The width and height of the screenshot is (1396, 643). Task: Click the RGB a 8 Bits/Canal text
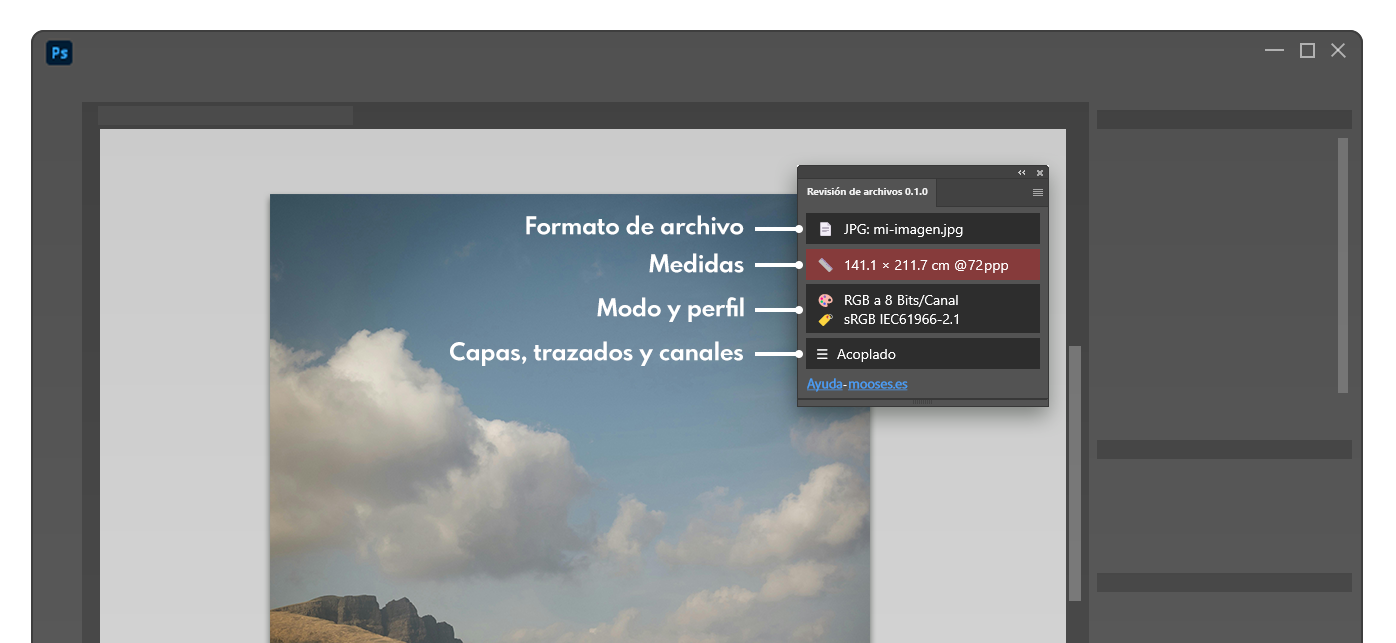[901, 300]
